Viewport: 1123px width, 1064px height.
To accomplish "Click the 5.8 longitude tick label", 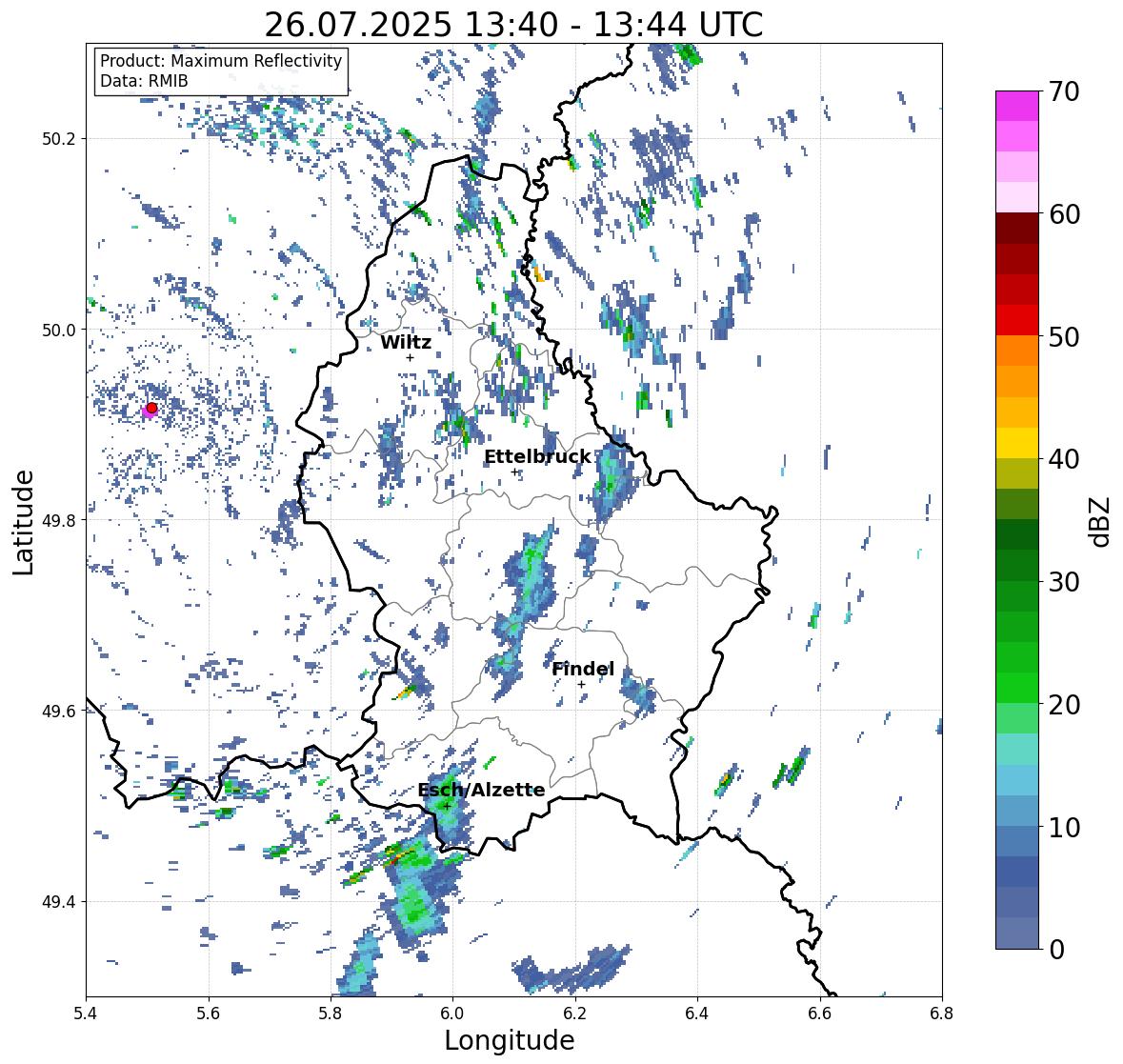I will 331,1014.
